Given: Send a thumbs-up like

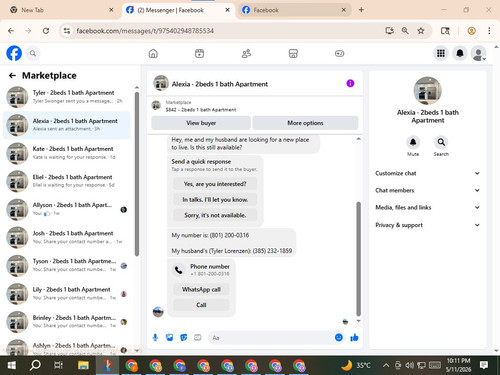Looking at the screenshot, I should 354,338.
